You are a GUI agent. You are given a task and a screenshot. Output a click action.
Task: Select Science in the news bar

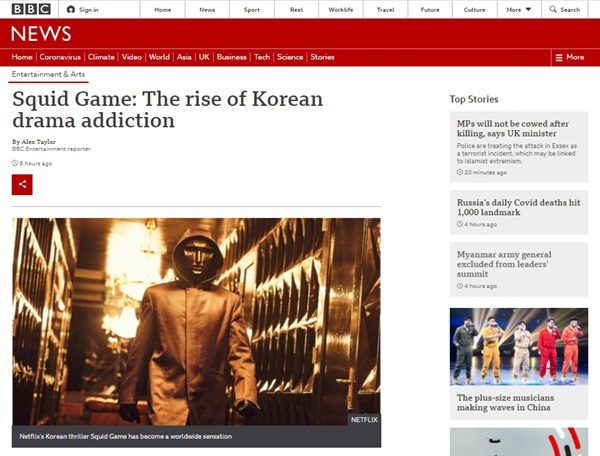point(290,57)
